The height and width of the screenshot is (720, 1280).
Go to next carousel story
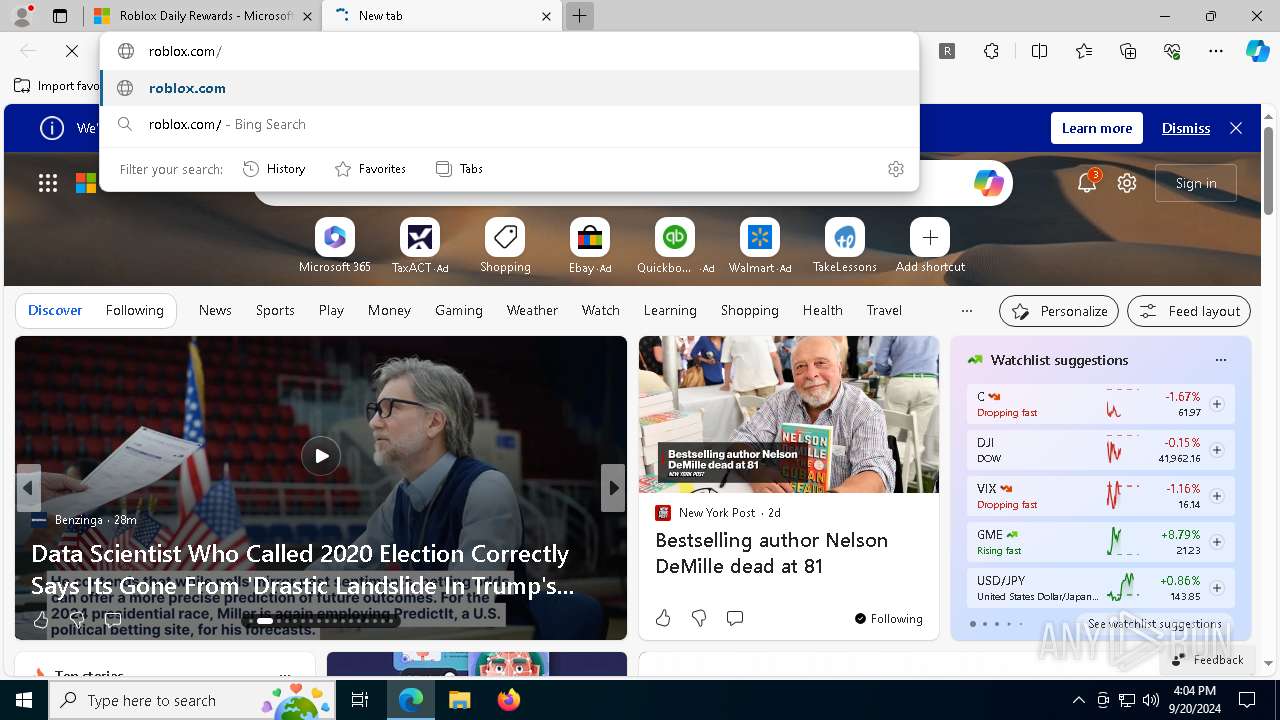[x=613, y=488]
